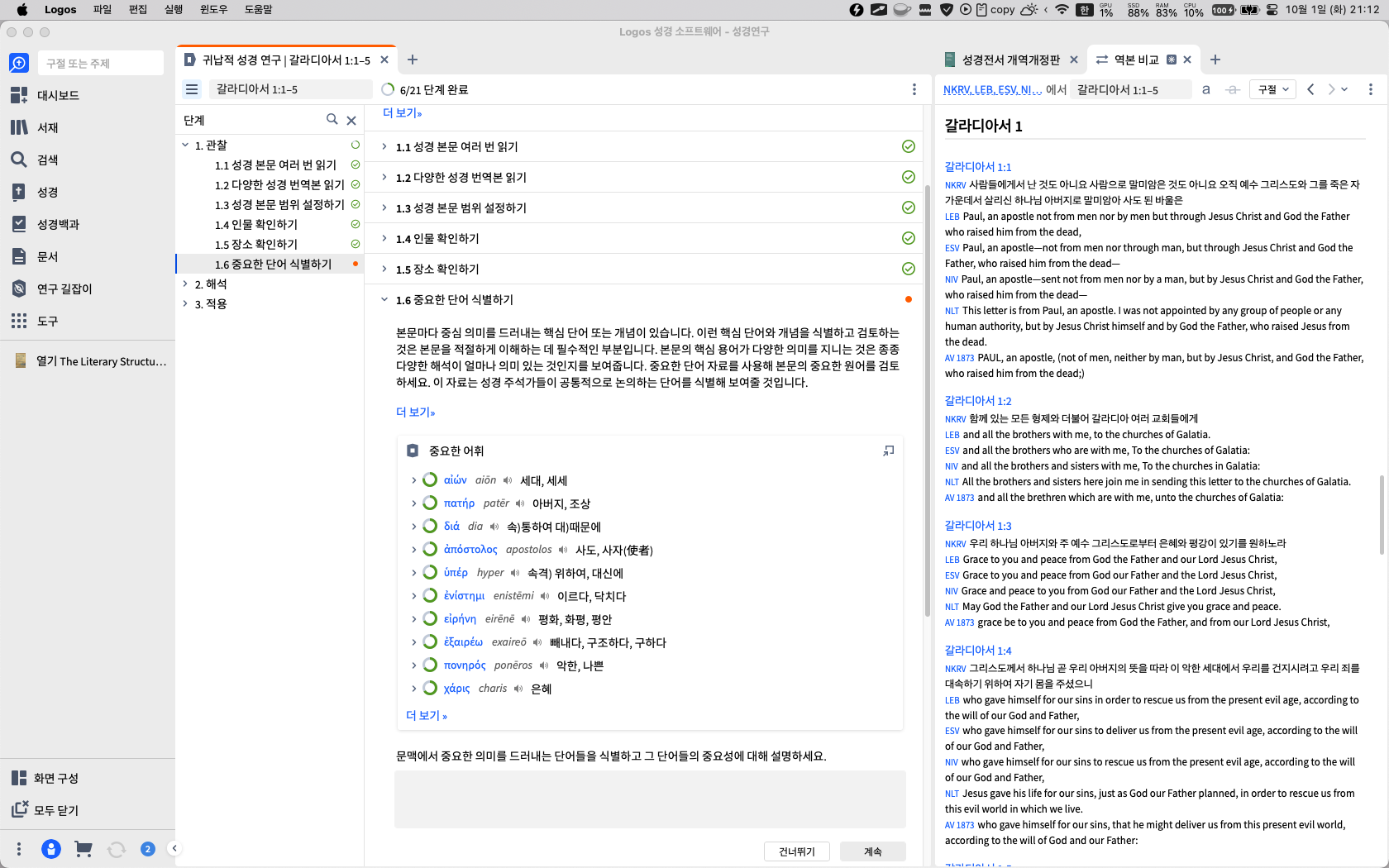Image resolution: width=1389 pixels, height=868 pixels.
Task: Toggle completion of step 1.2 다양한 성경 번역본 읽기
Action: pos(909,177)
